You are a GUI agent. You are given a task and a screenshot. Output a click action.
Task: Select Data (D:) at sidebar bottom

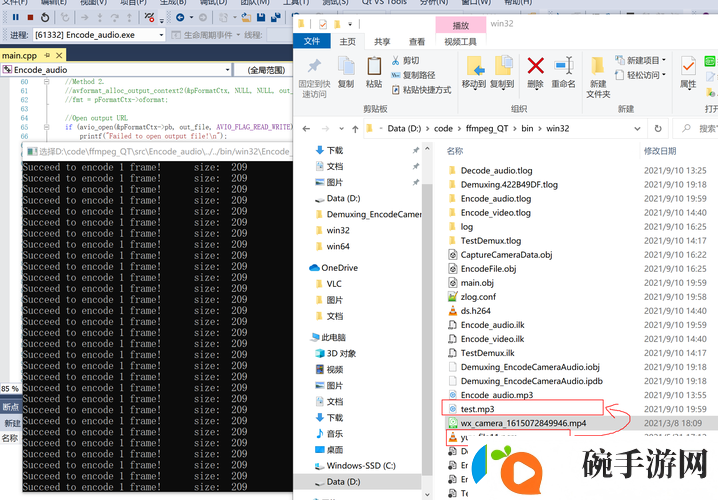click(x=343, y=482)
